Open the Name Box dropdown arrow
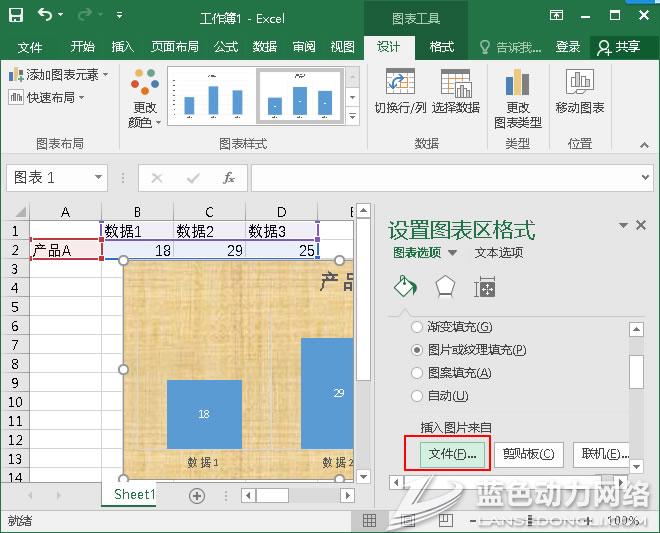Image resolution: width=660 pixels, height=533 pixels. pos(98,178)
